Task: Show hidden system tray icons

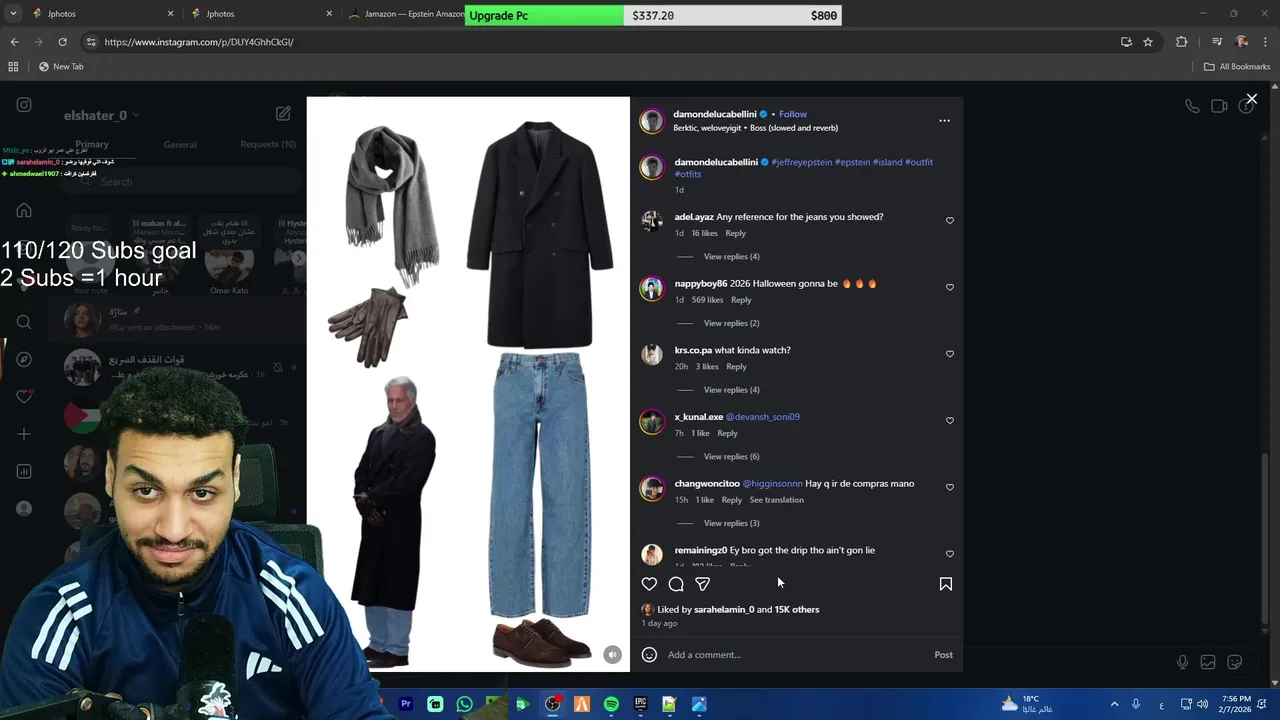Action: pyautogui.click(x=1114, y=704)
